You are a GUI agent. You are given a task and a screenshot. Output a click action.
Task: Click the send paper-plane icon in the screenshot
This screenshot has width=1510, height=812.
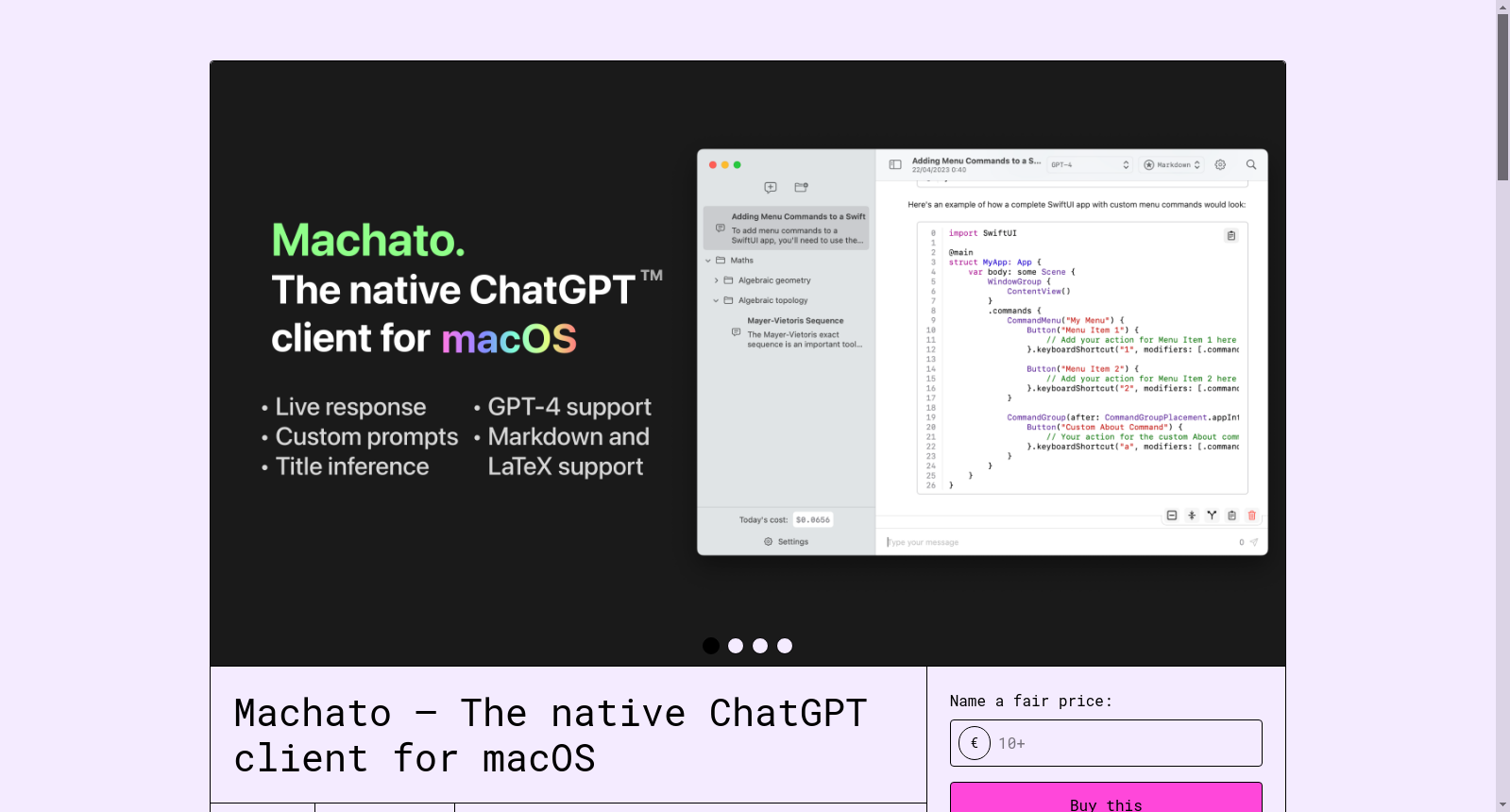(x=1254, y=542)
